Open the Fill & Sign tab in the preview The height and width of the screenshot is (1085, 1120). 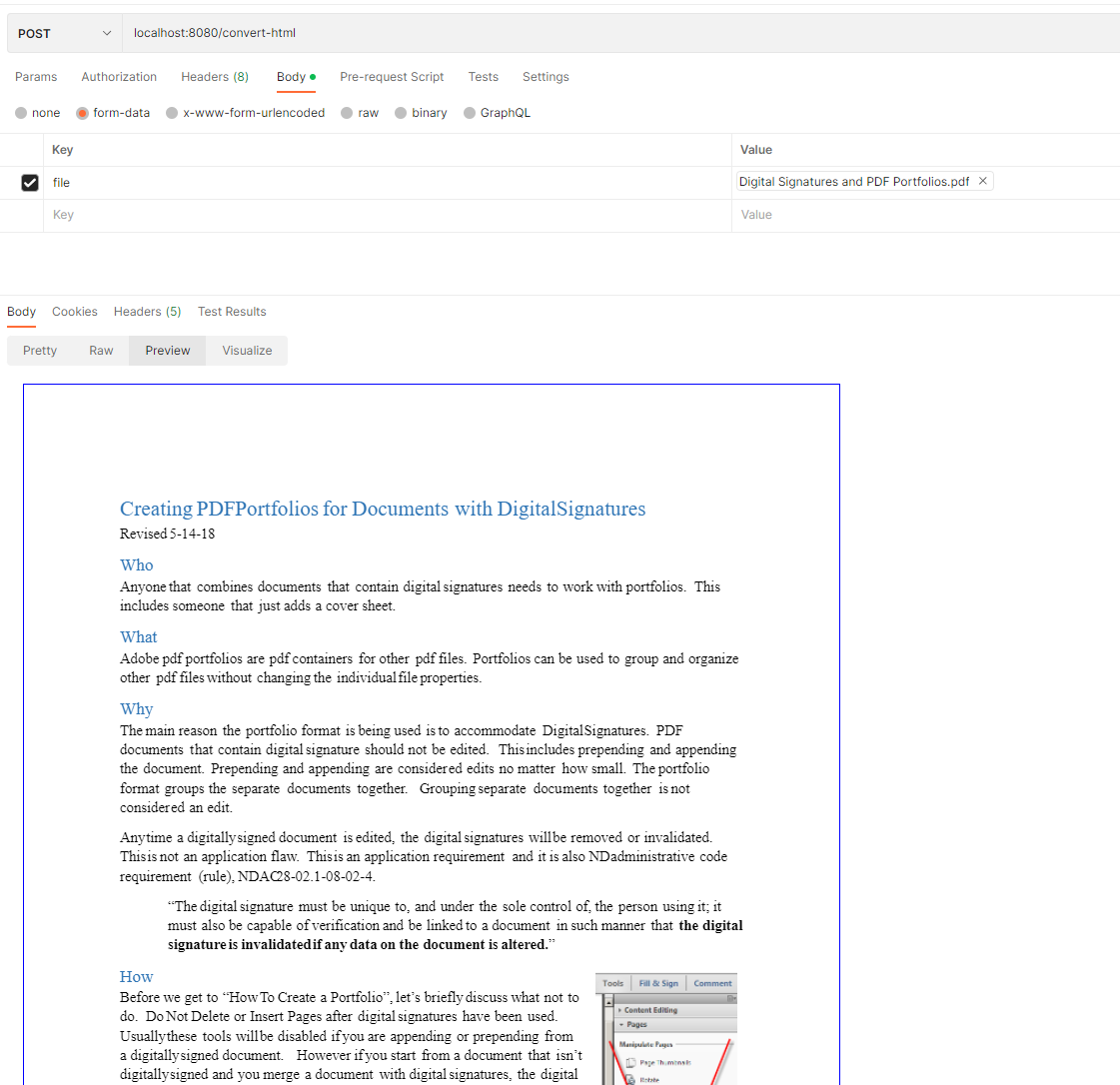click(x=659, y=982)
